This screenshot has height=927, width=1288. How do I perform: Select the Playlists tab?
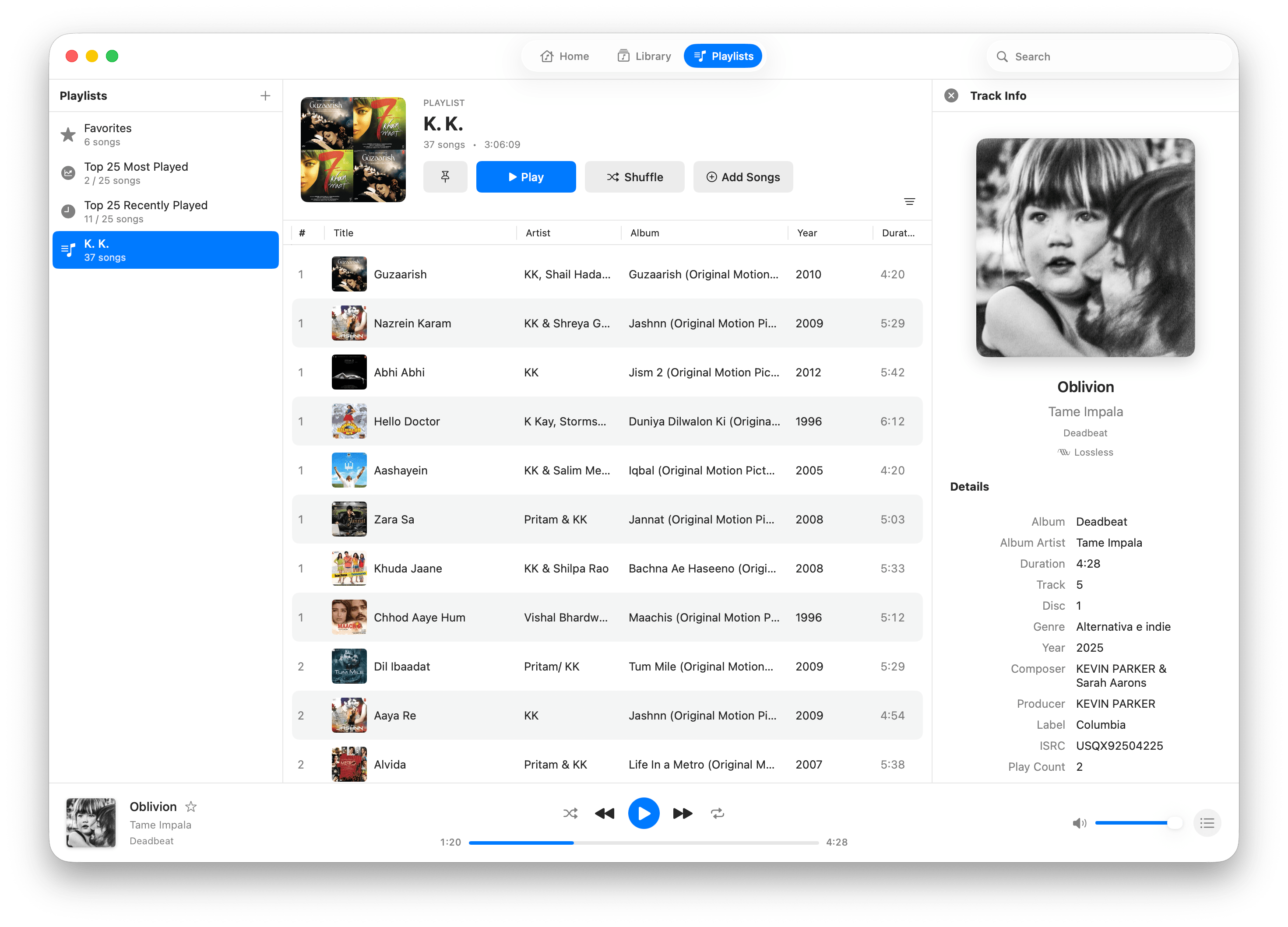click(723, 56)
